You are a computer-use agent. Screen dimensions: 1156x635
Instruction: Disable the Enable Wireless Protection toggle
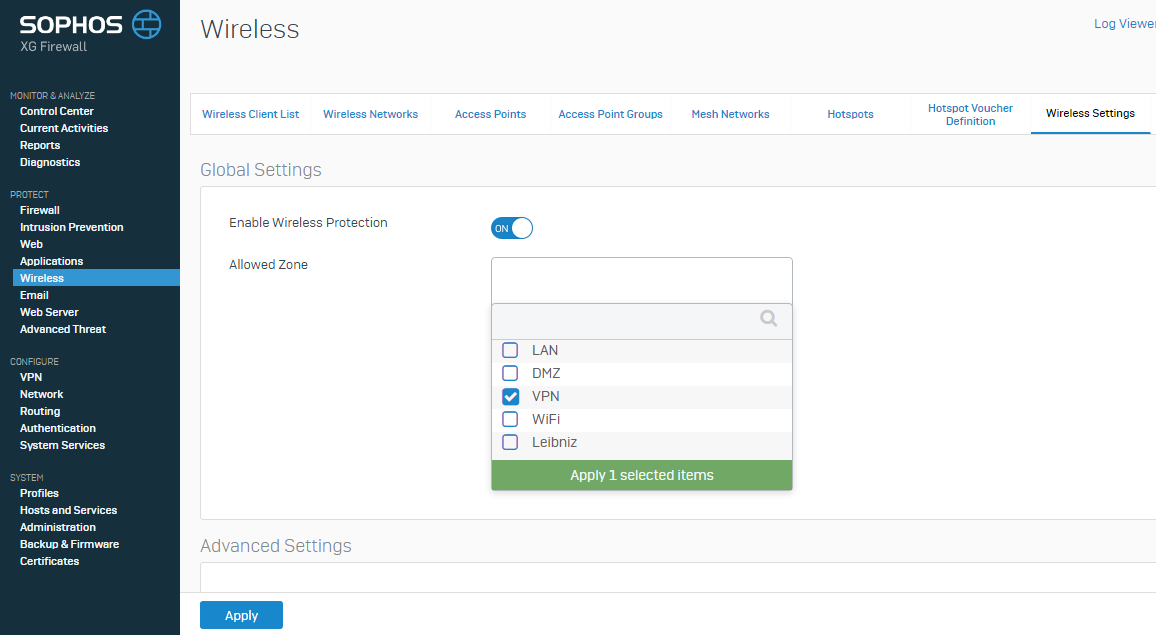click(x=512, y=228)
